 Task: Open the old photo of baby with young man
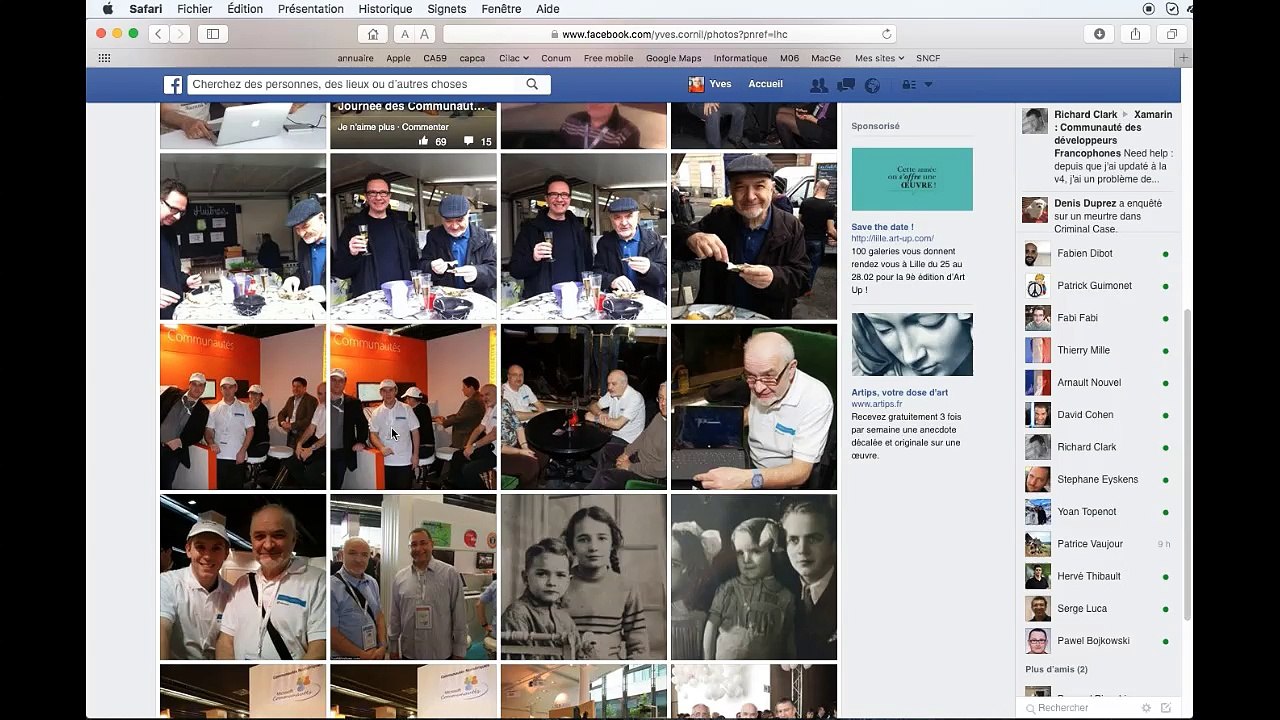tap(754, 577)
